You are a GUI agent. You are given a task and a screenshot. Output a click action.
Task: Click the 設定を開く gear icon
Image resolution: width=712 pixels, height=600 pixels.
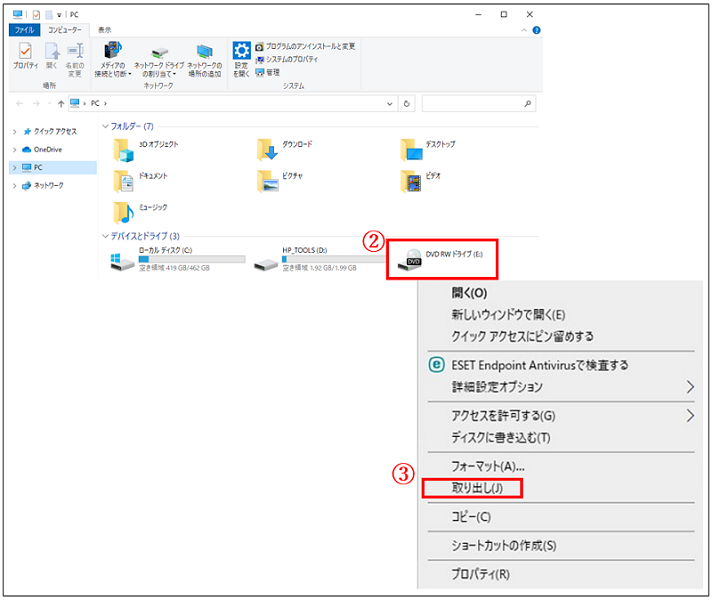pyautogui.click(x=241, y=53)
